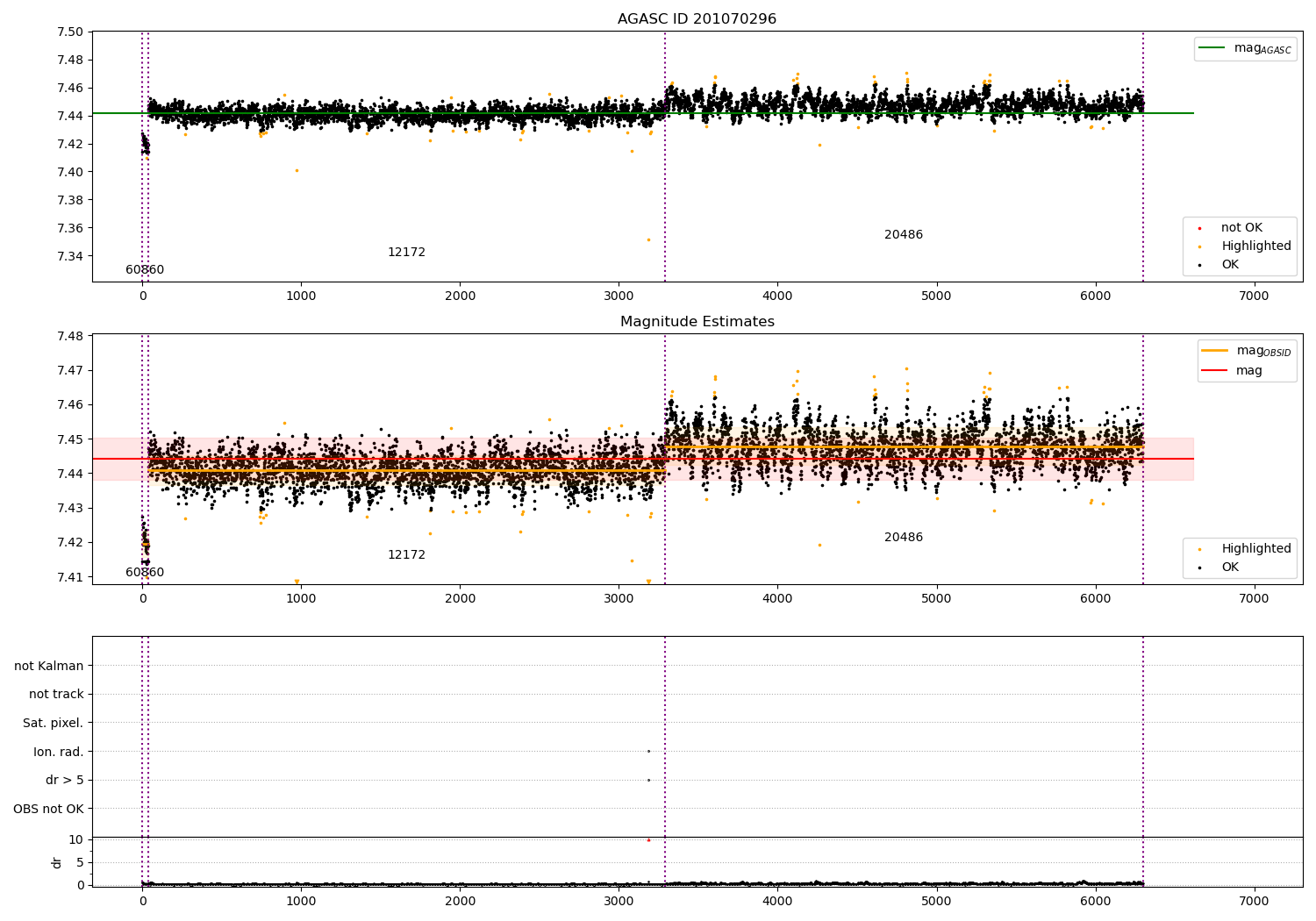Click the 'Ion. rad.' axis label
The width and height of the screenshot is (1316, 921).
coord(59,752)
